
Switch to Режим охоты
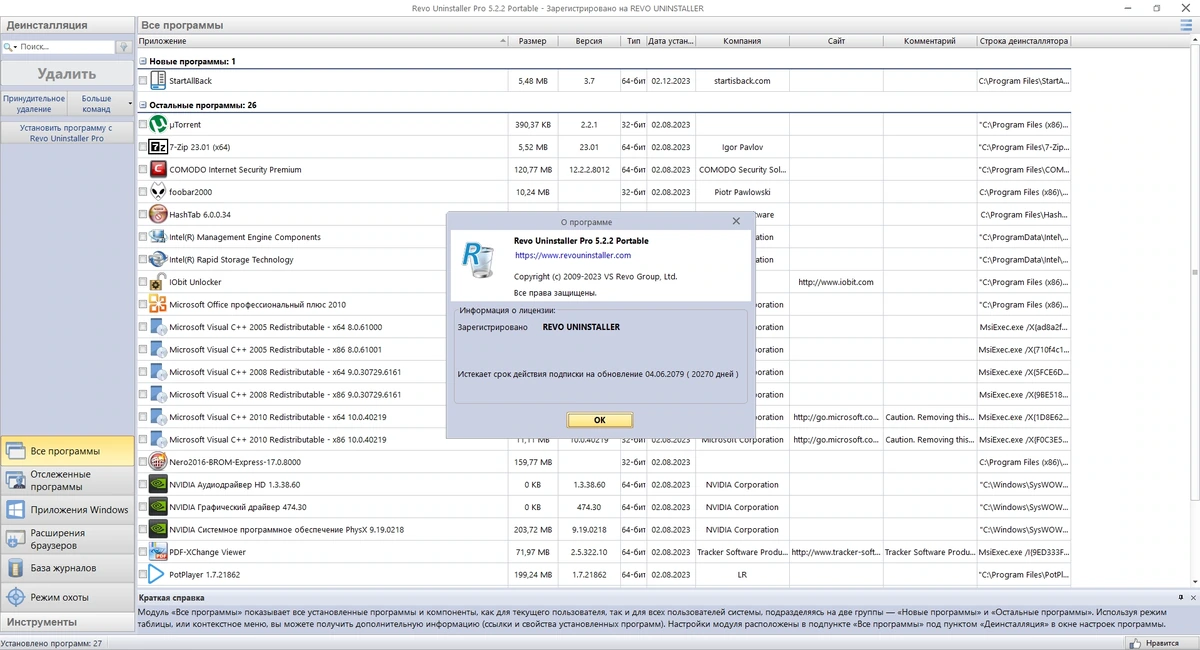(67, 597)
